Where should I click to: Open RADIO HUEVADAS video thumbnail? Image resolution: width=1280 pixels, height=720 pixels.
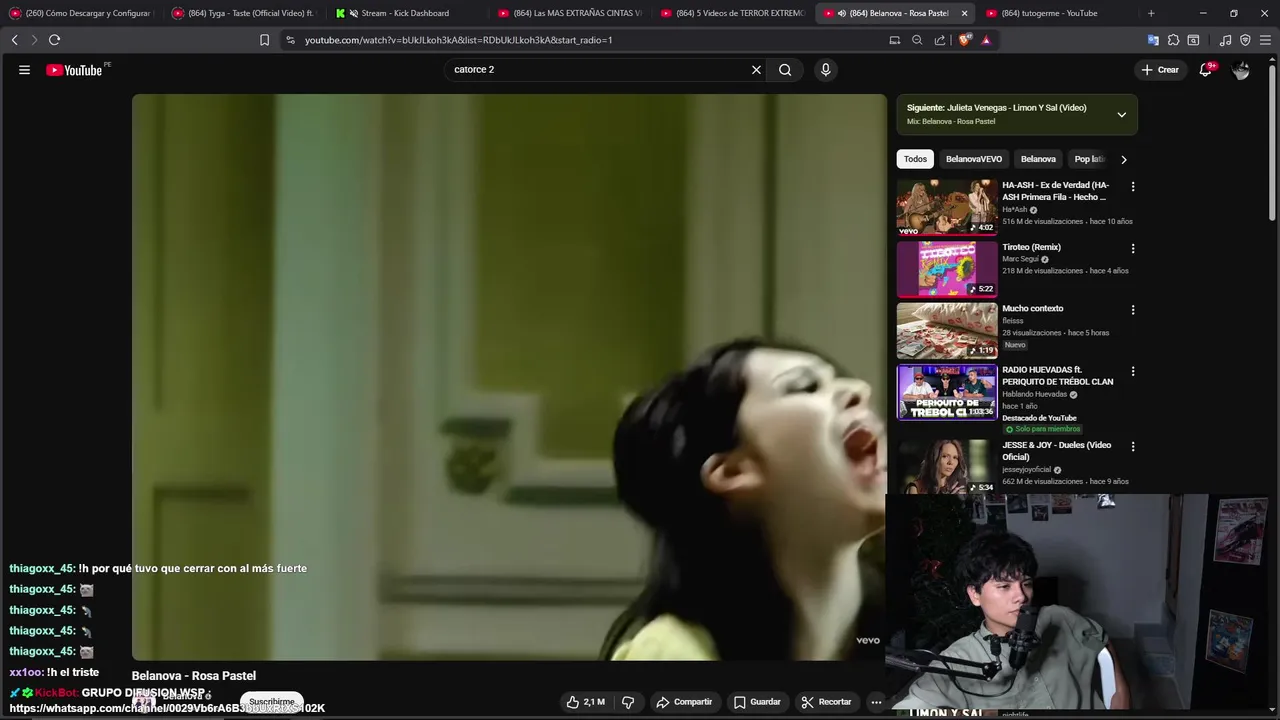tap(946, 392)
